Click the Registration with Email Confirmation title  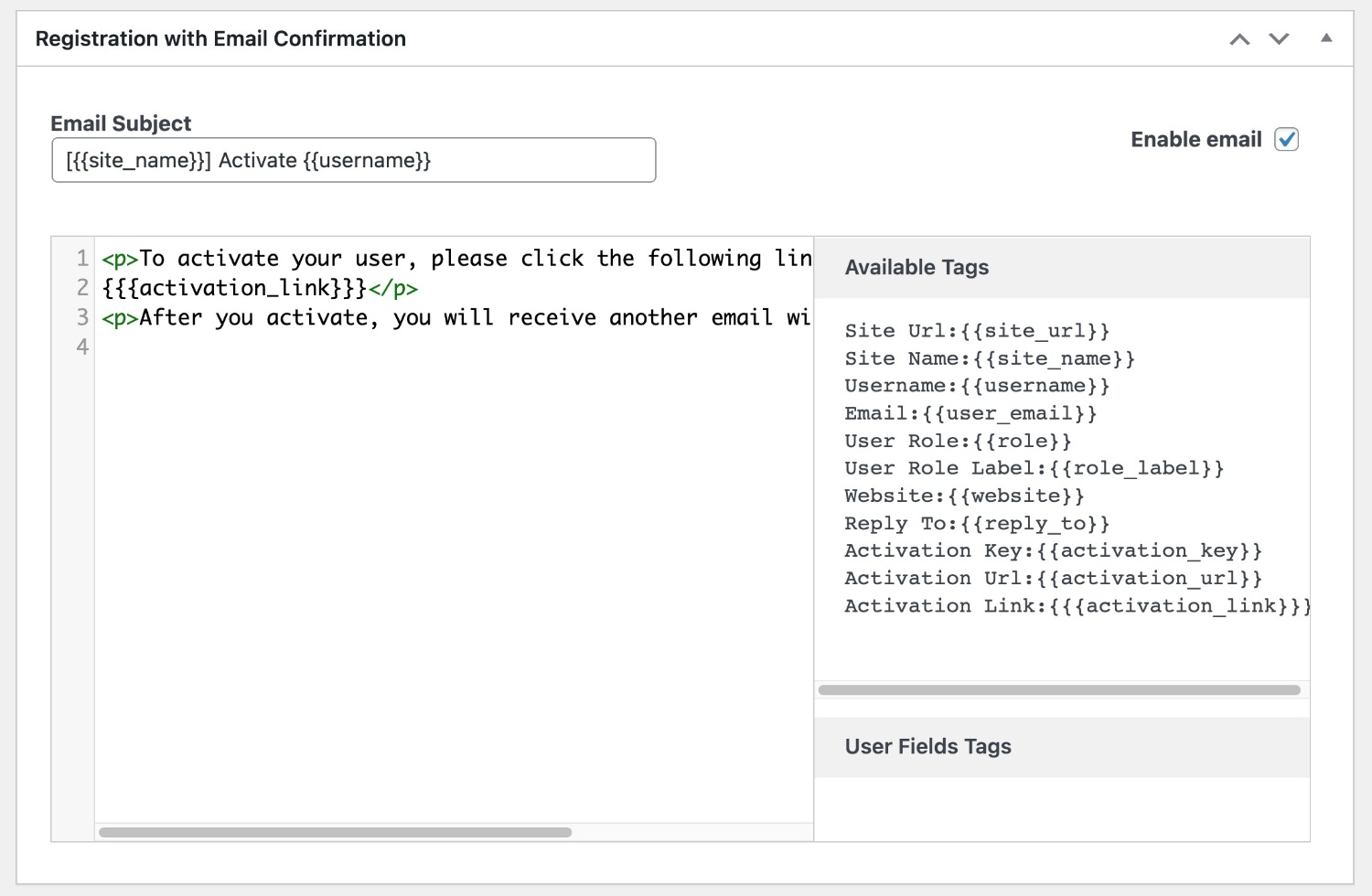coord(220,38)
